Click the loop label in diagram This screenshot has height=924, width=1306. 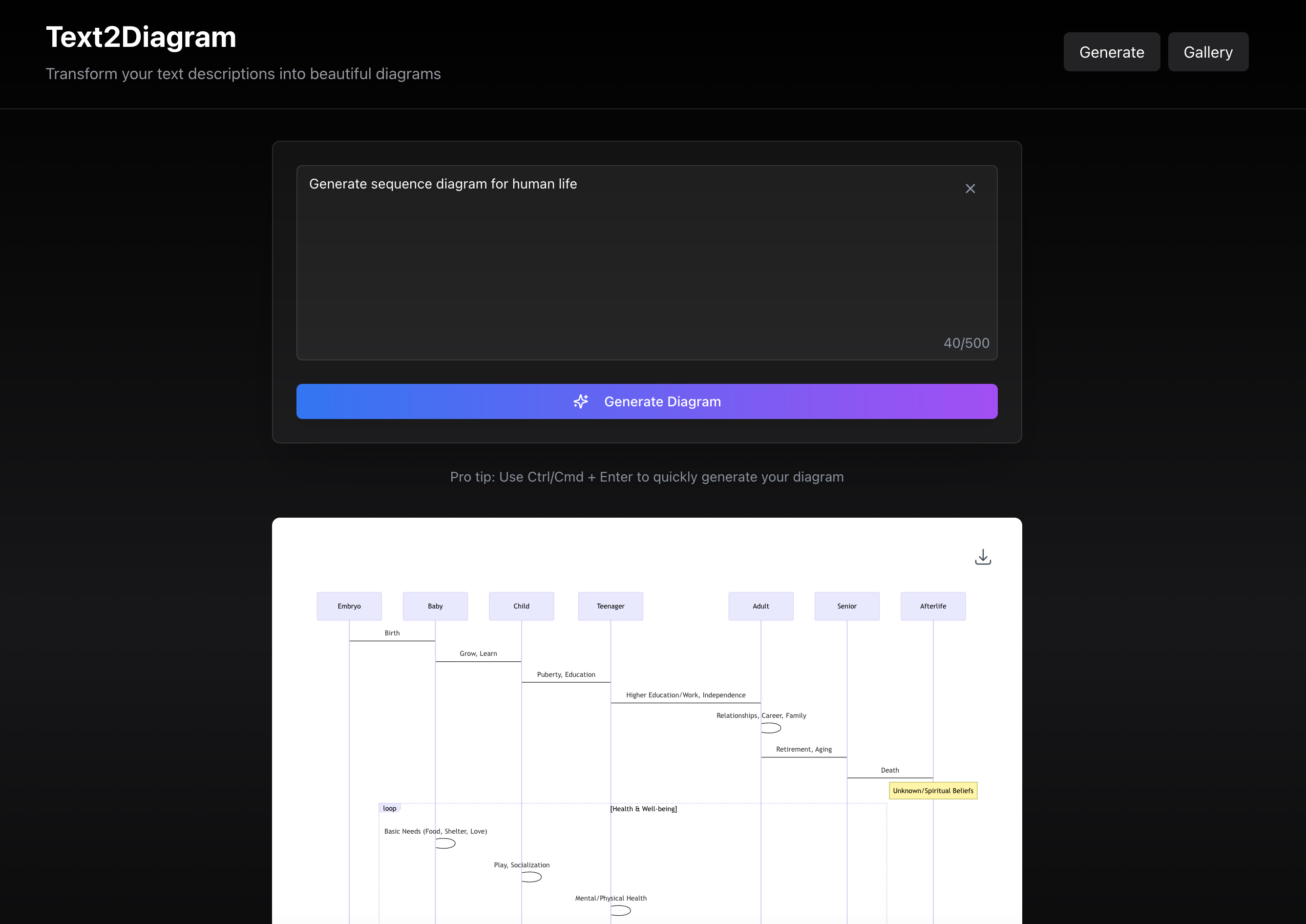pyautogui.click(x=389, y=808)
